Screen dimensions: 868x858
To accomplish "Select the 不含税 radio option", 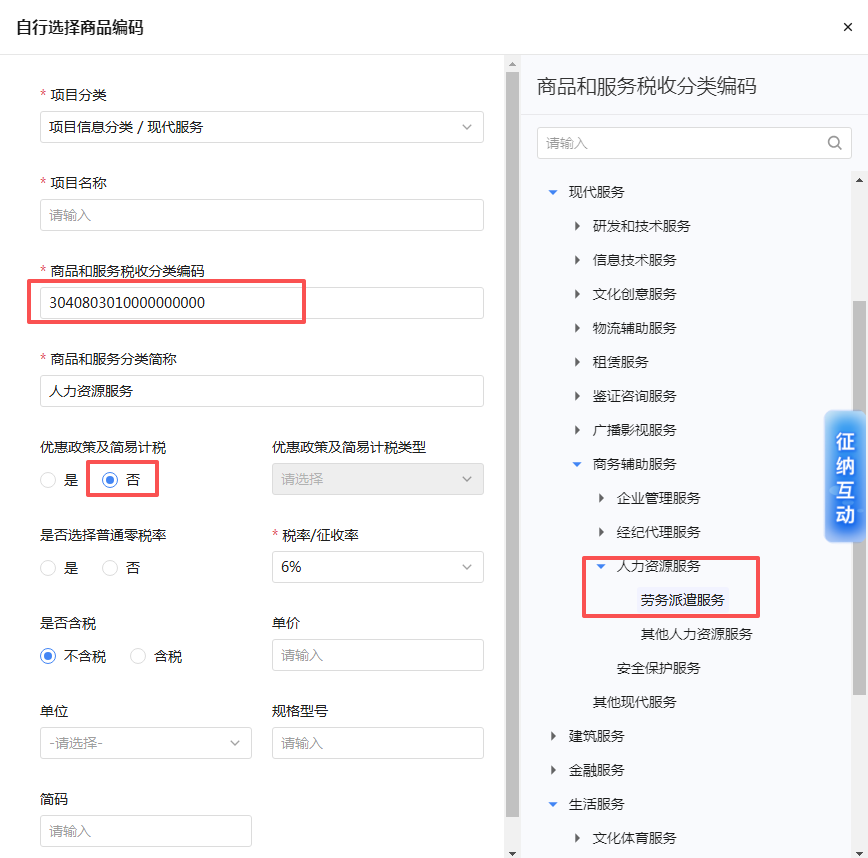I will click(x=48, y=657).
